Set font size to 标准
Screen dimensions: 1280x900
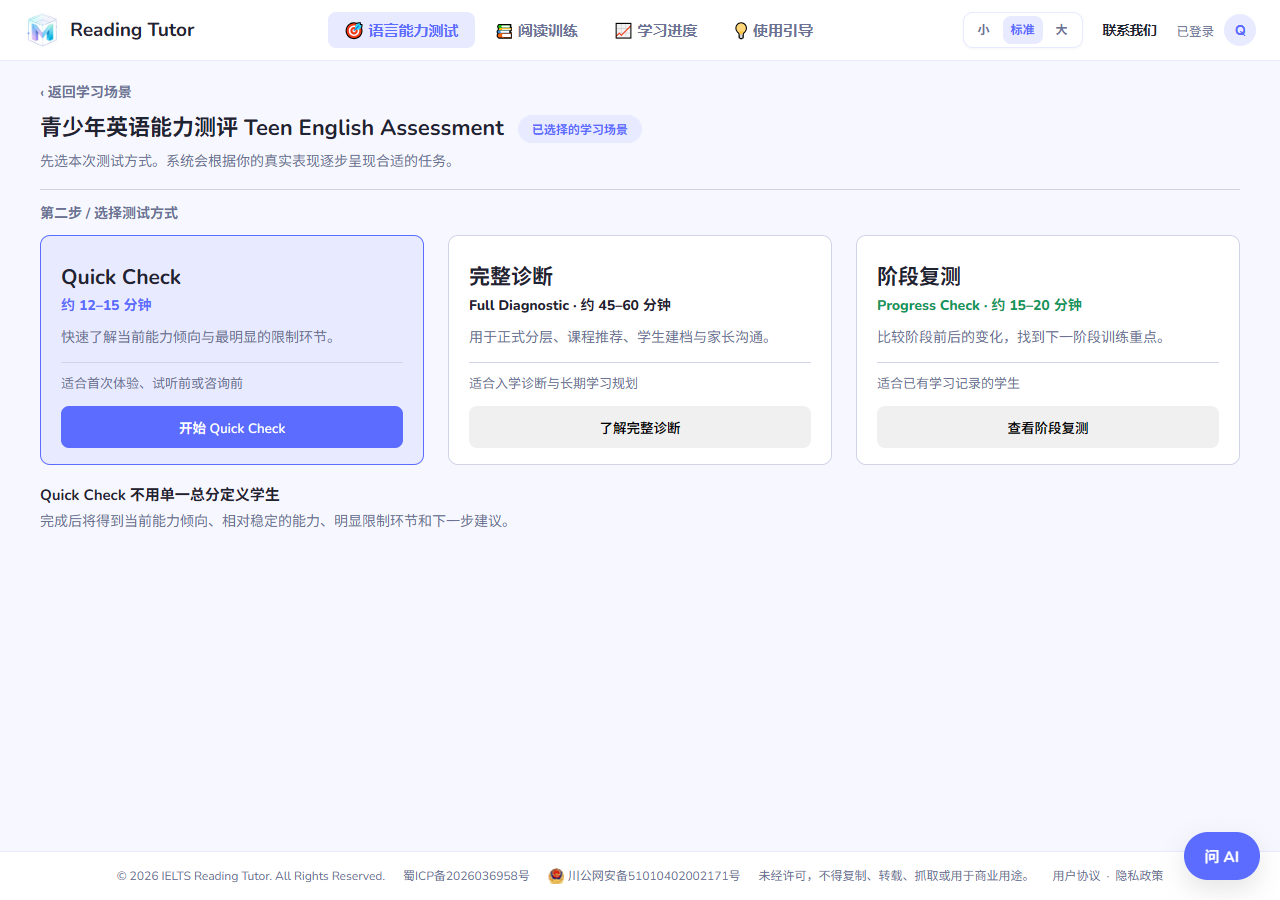(1022, 30)
